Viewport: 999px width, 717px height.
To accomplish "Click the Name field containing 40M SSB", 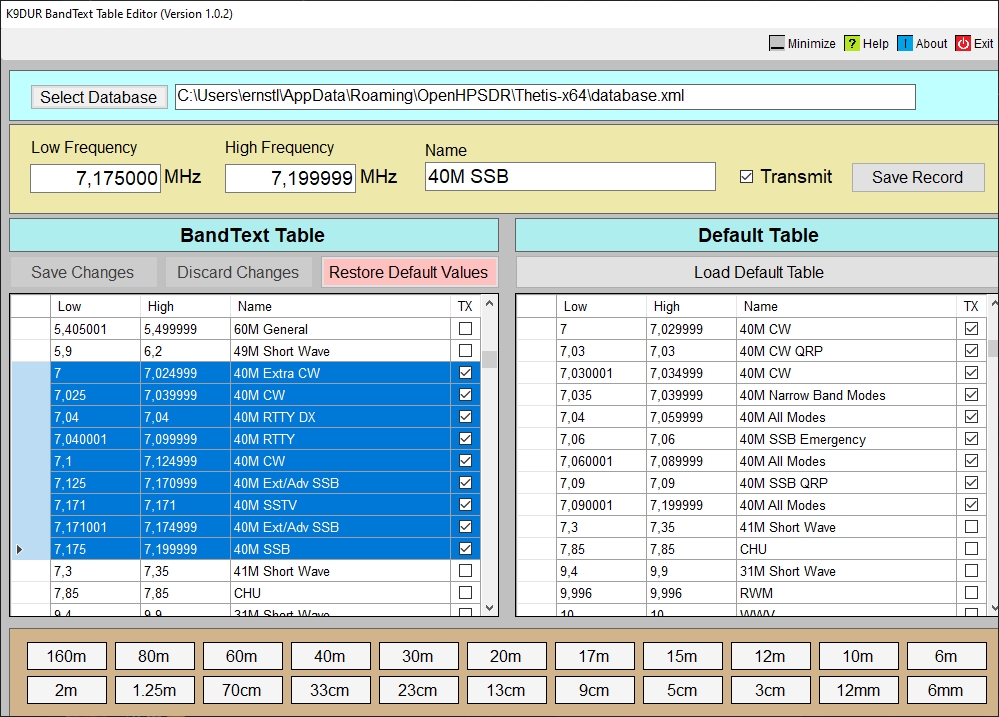I will tap(569, 177).
